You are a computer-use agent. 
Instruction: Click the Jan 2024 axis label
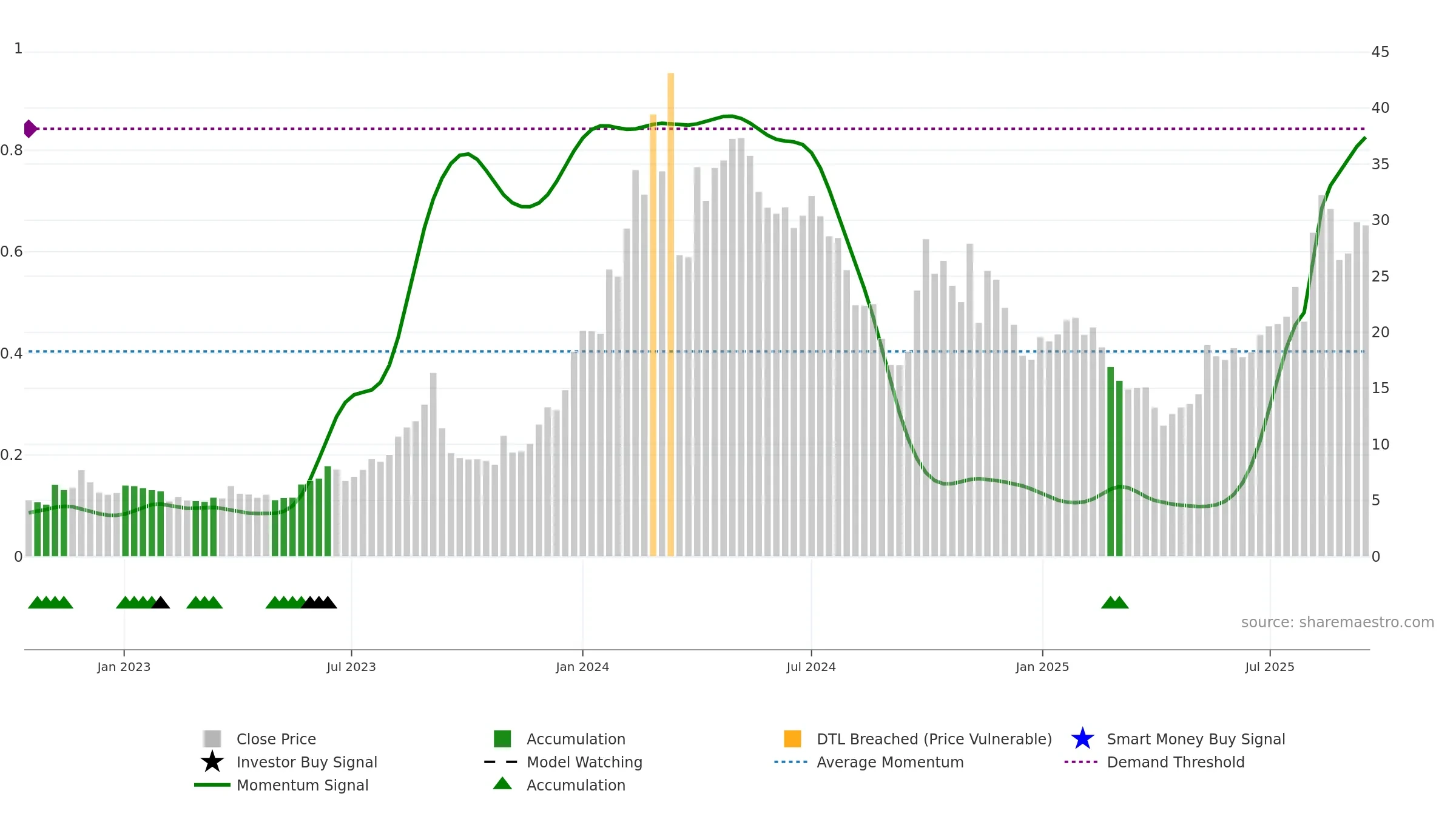click(582, 667)
